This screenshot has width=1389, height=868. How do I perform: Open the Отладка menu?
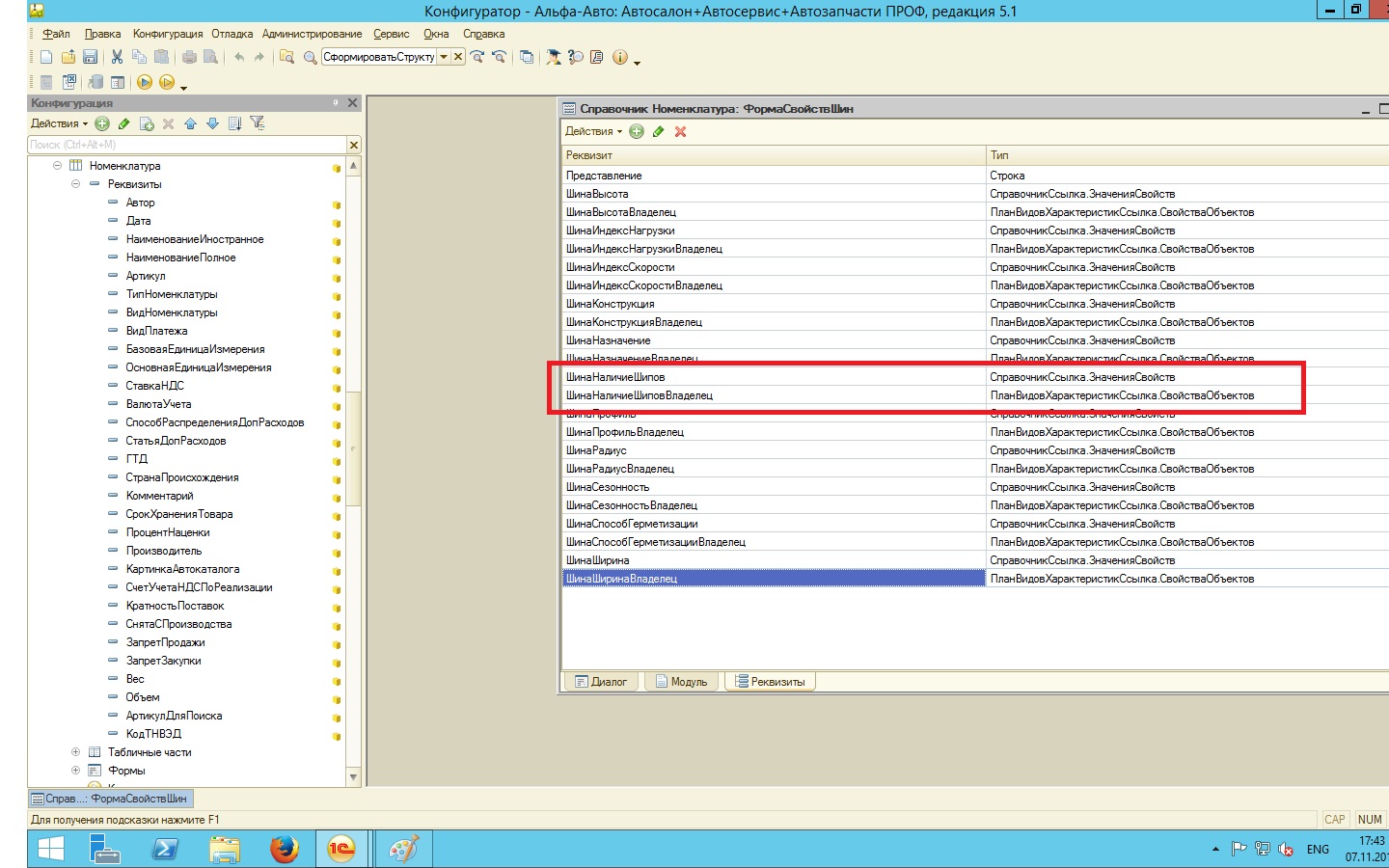click(232, 34)
